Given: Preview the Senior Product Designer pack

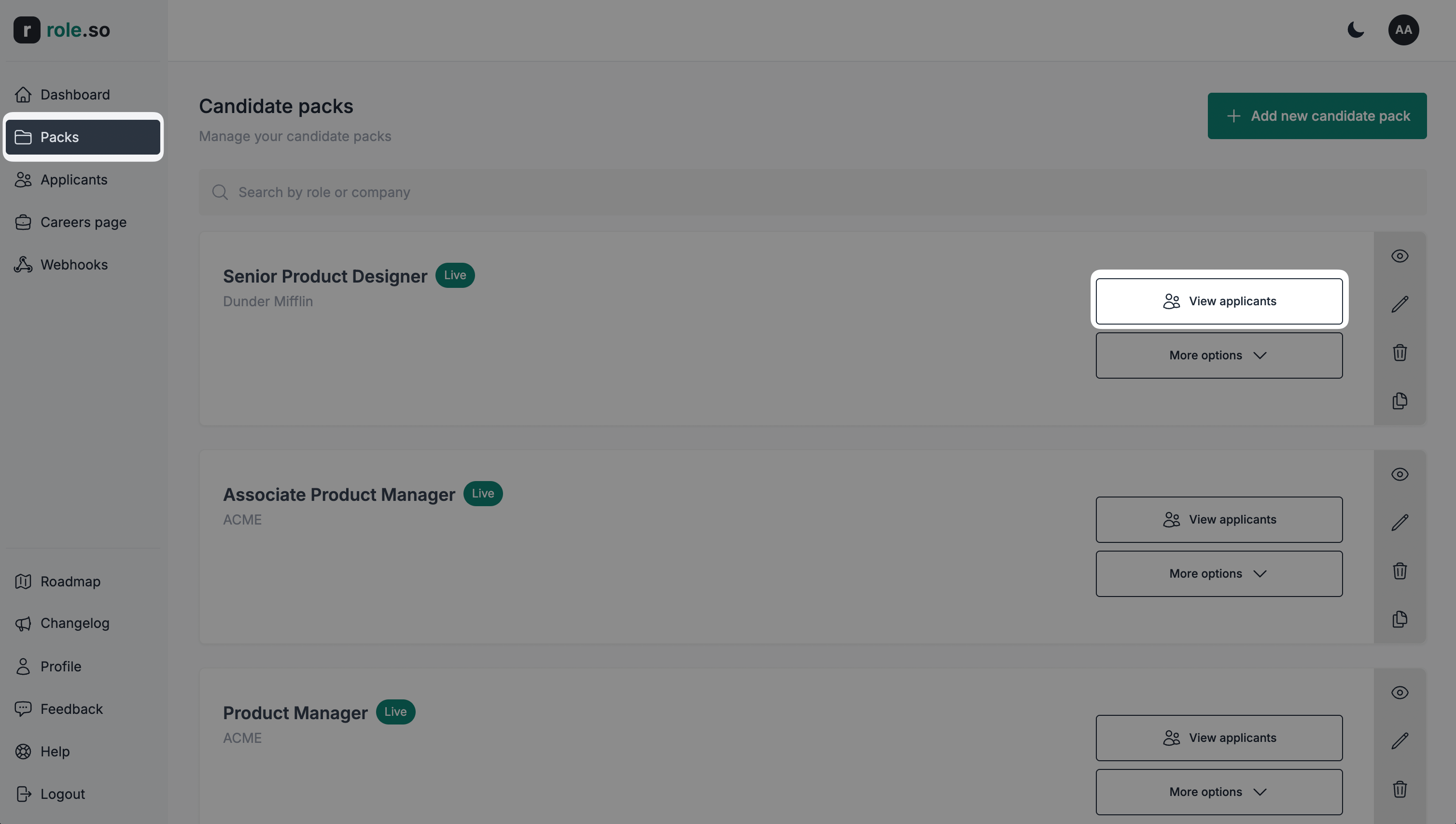Looking at the screenshot, I should 1400,256.
